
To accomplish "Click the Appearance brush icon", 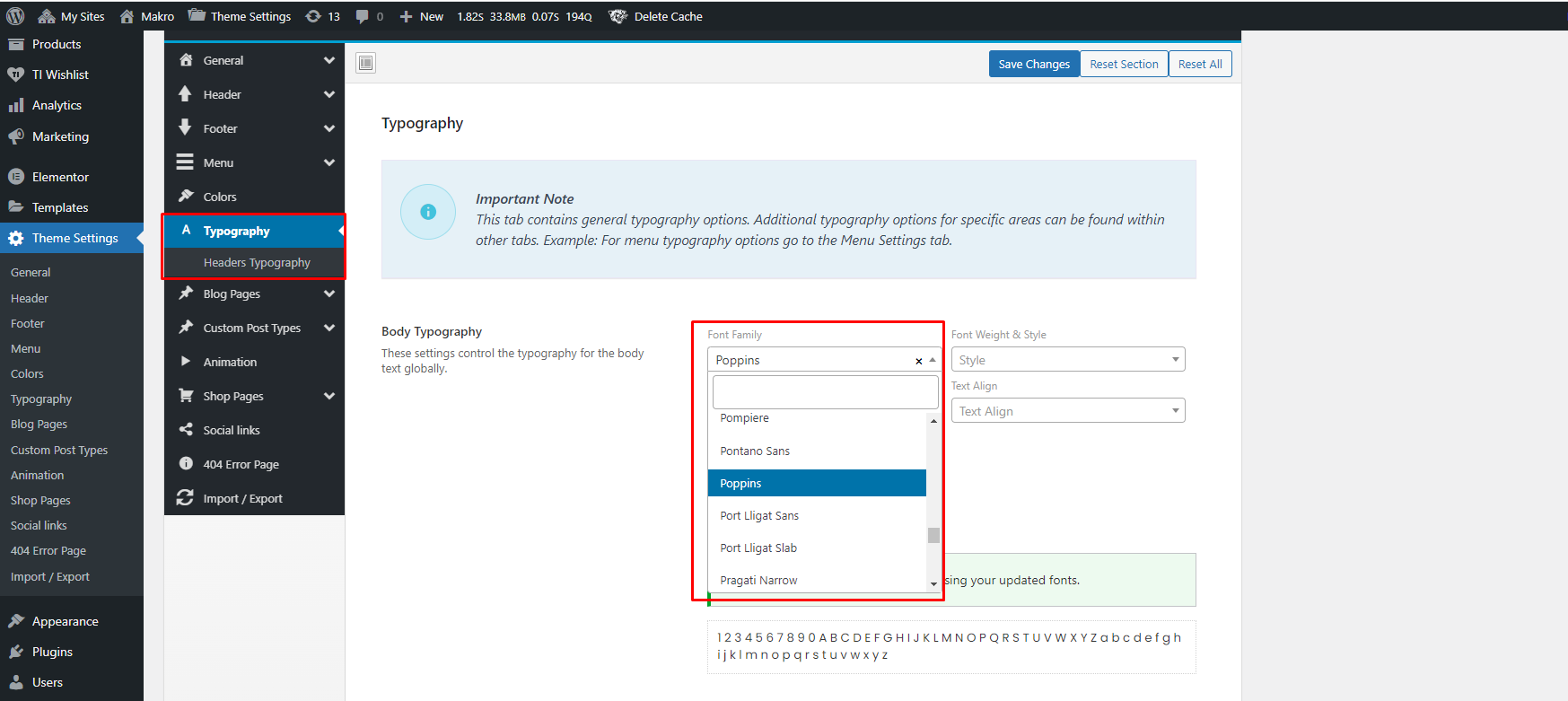I will tap(16, 621).
